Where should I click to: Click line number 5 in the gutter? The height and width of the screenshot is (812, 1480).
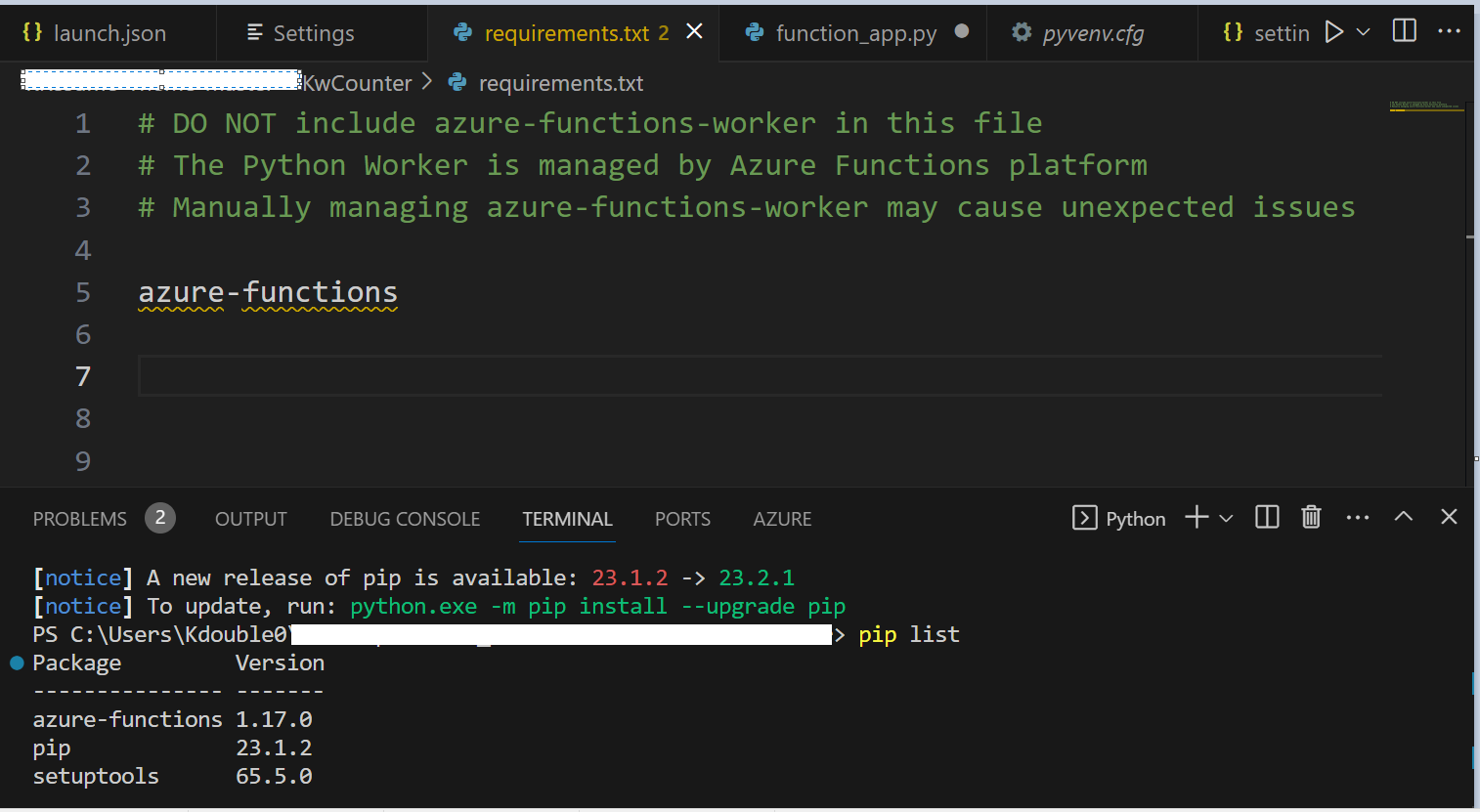tap(83, 292)
